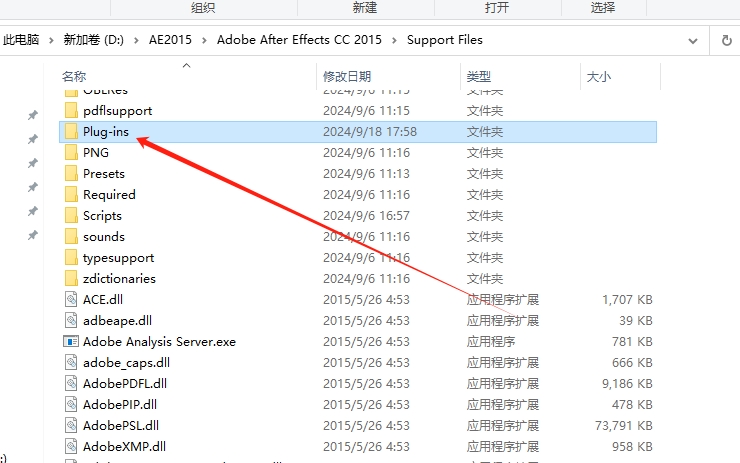The height and width of the screenshot is (463, 740).
Task: Sort files by 名称 column header
Action: 74,76
